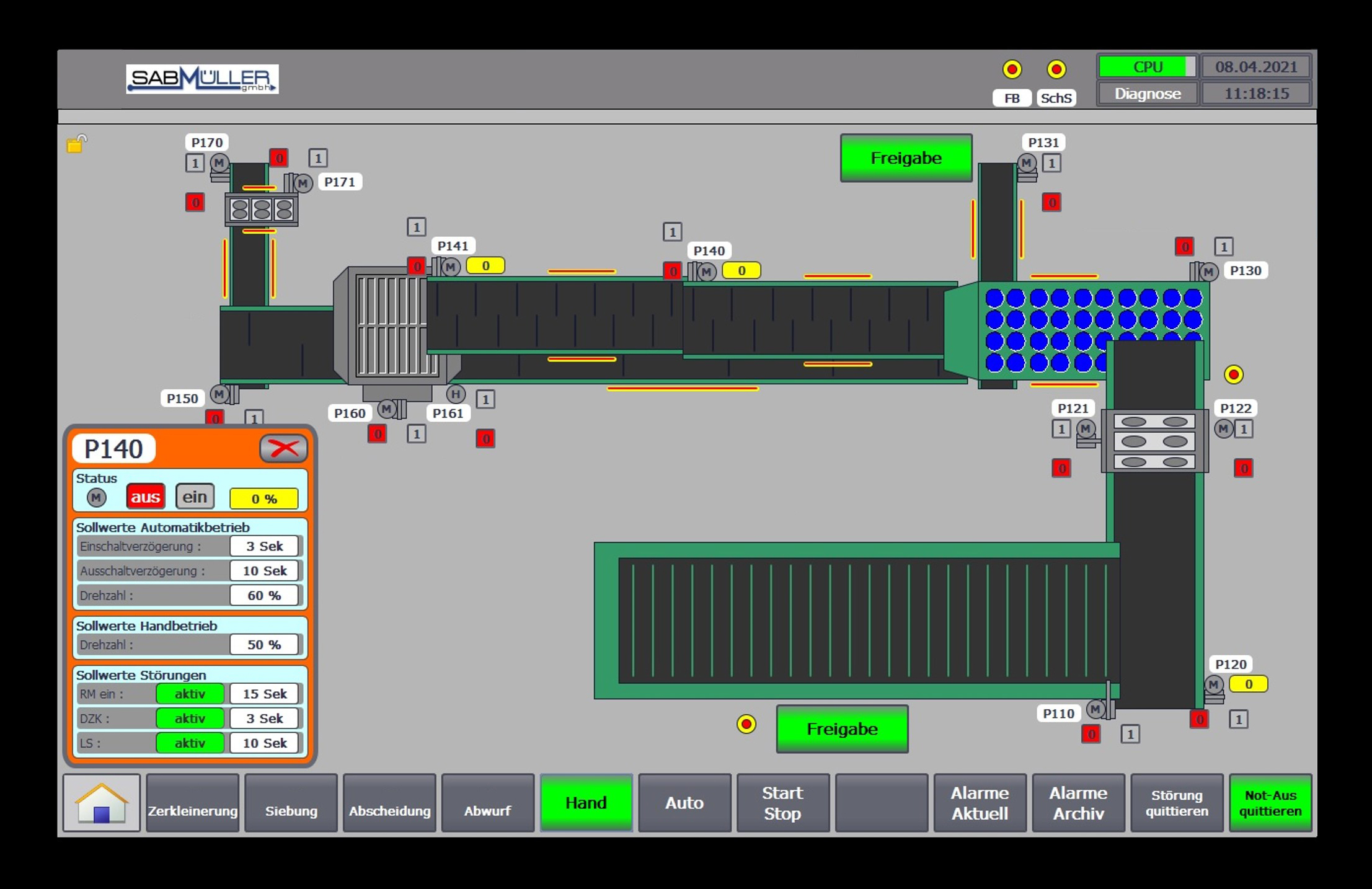Close the P140 popup panel
This screenshot has height=889, width=1372.
284,448
